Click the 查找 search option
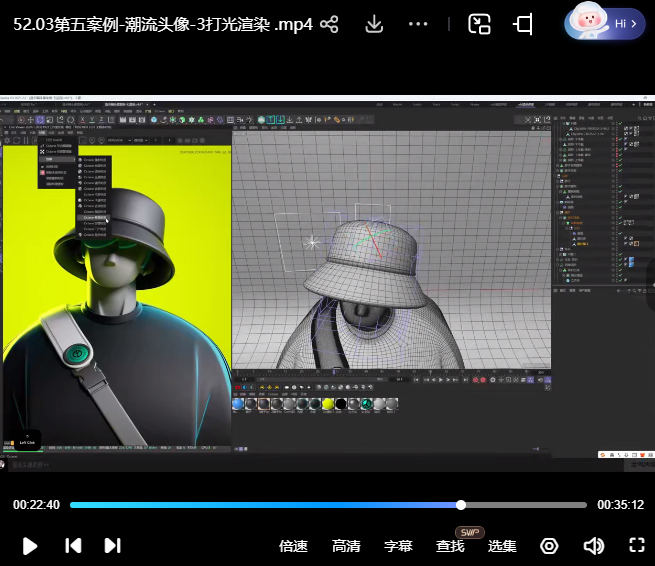 [x=450, y=546]
